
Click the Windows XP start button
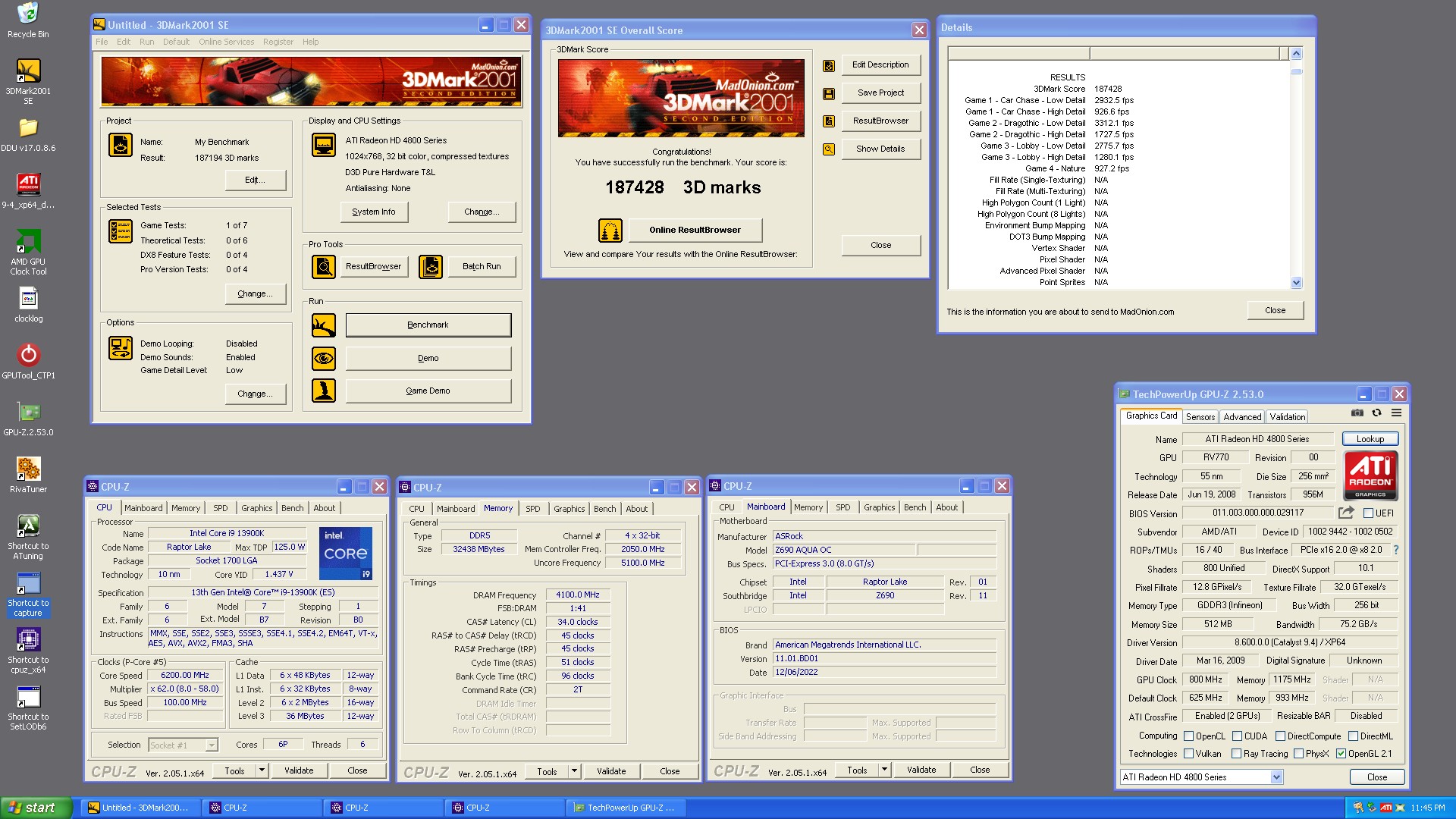pyautogui.click(x=36, y=808)
